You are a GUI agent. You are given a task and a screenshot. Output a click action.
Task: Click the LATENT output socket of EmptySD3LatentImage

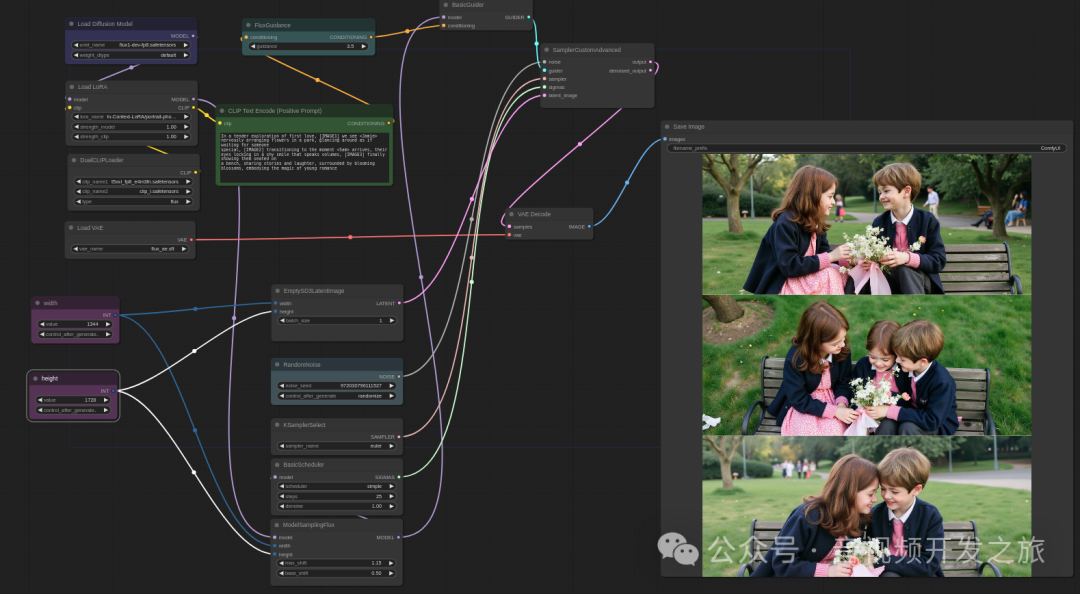399,303
